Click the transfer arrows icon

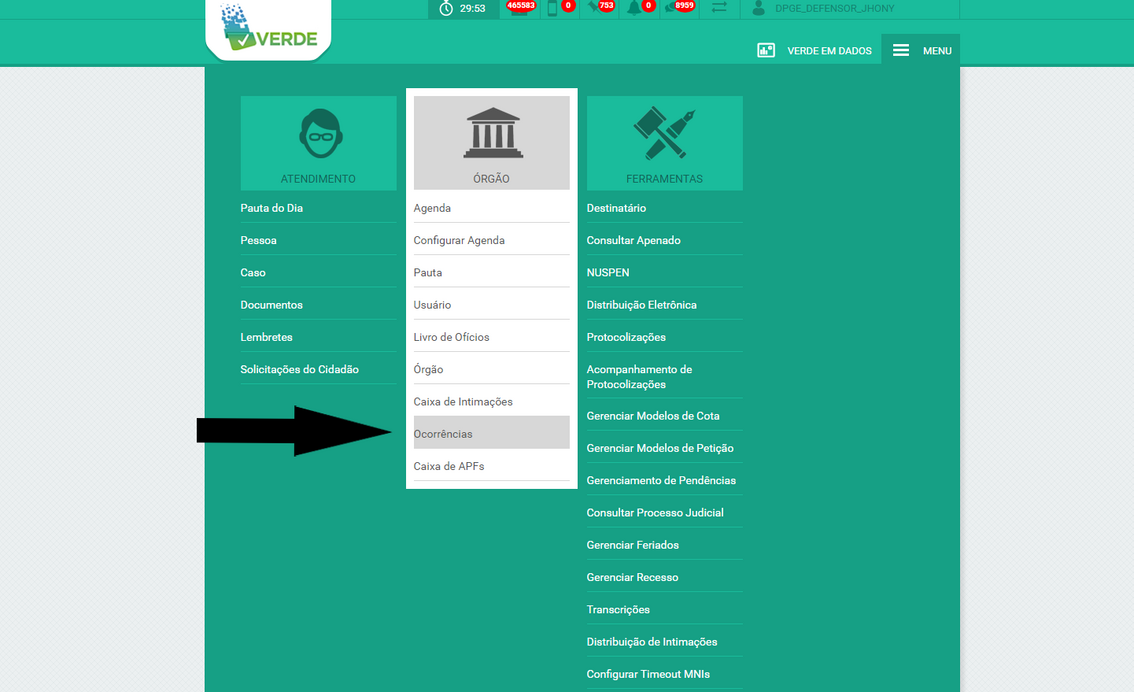point(720,10)
